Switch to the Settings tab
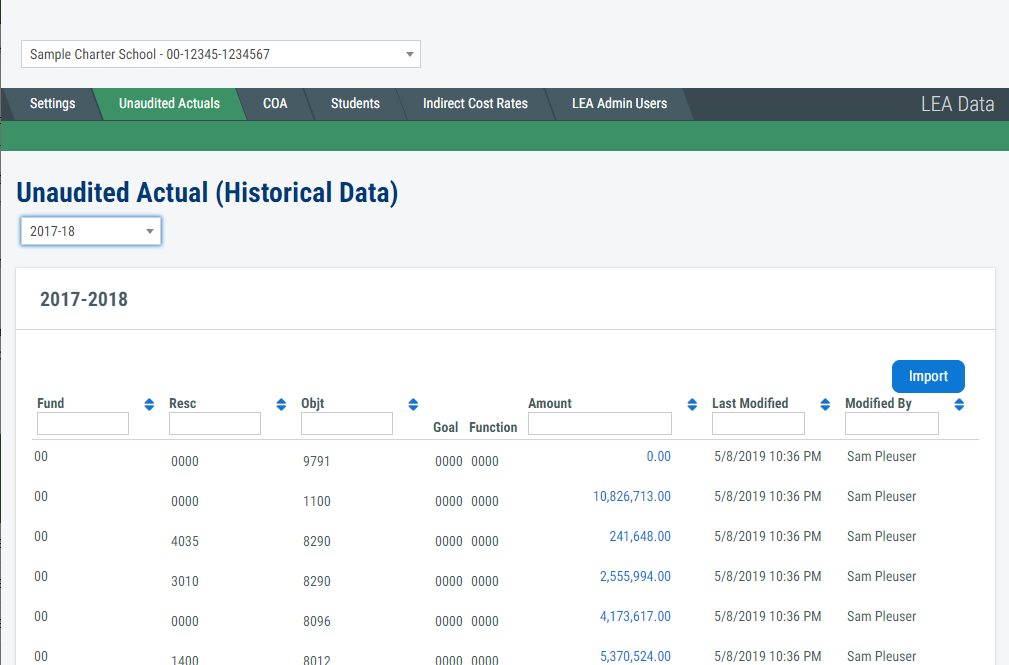1009x665 pixels. tap(52, 104)
